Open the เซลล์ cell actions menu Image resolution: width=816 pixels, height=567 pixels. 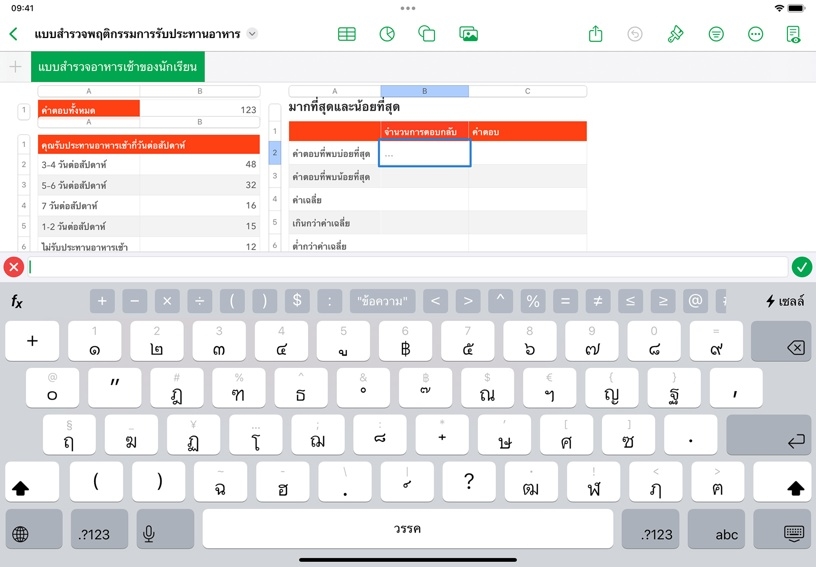coord(785,301)
